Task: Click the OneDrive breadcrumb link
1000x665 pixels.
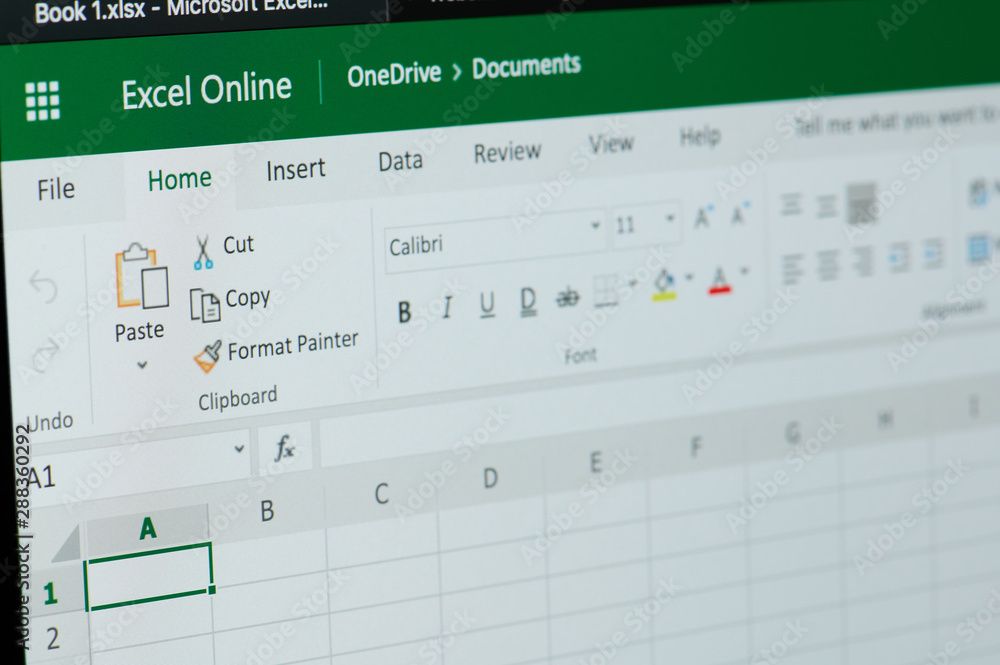Action: point(394,75)
